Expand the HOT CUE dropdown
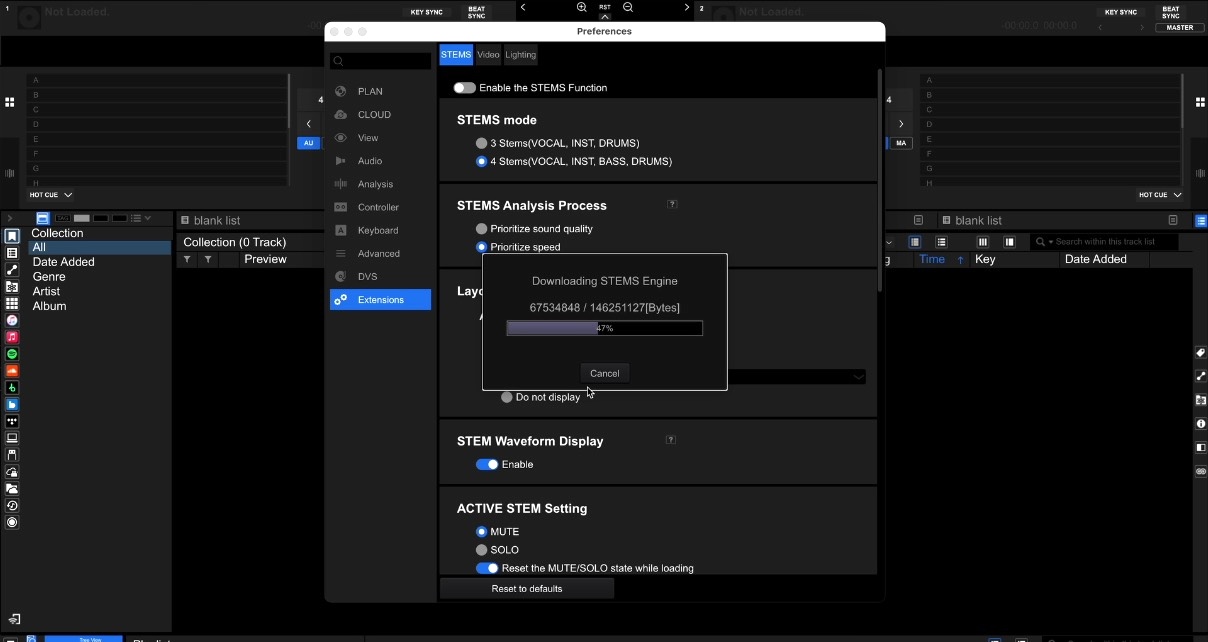Screen dimensions: 1208x642 click(50, 194)
